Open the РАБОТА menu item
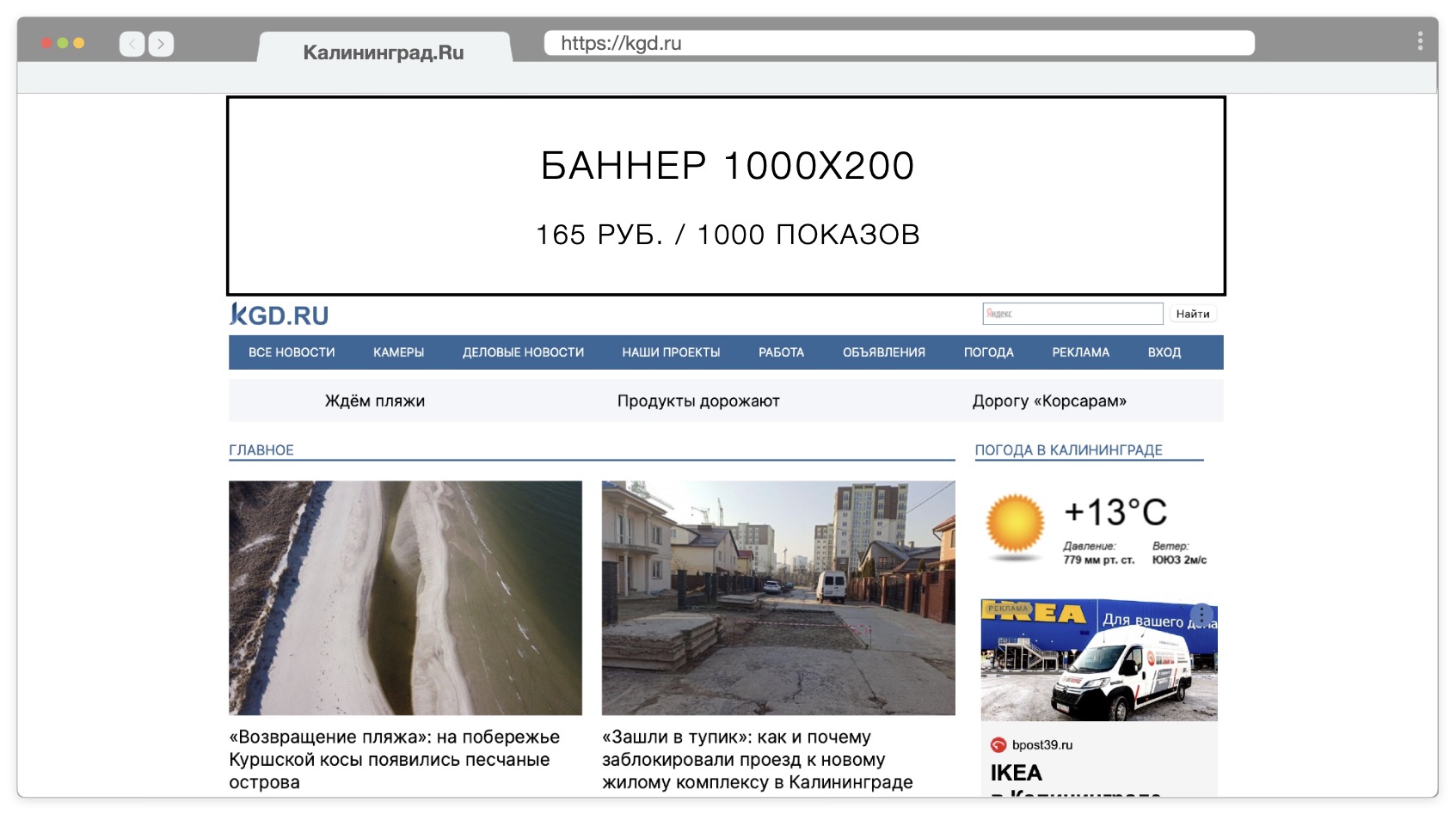Screen dimensions: 1456x814 [x=781, y=352]
